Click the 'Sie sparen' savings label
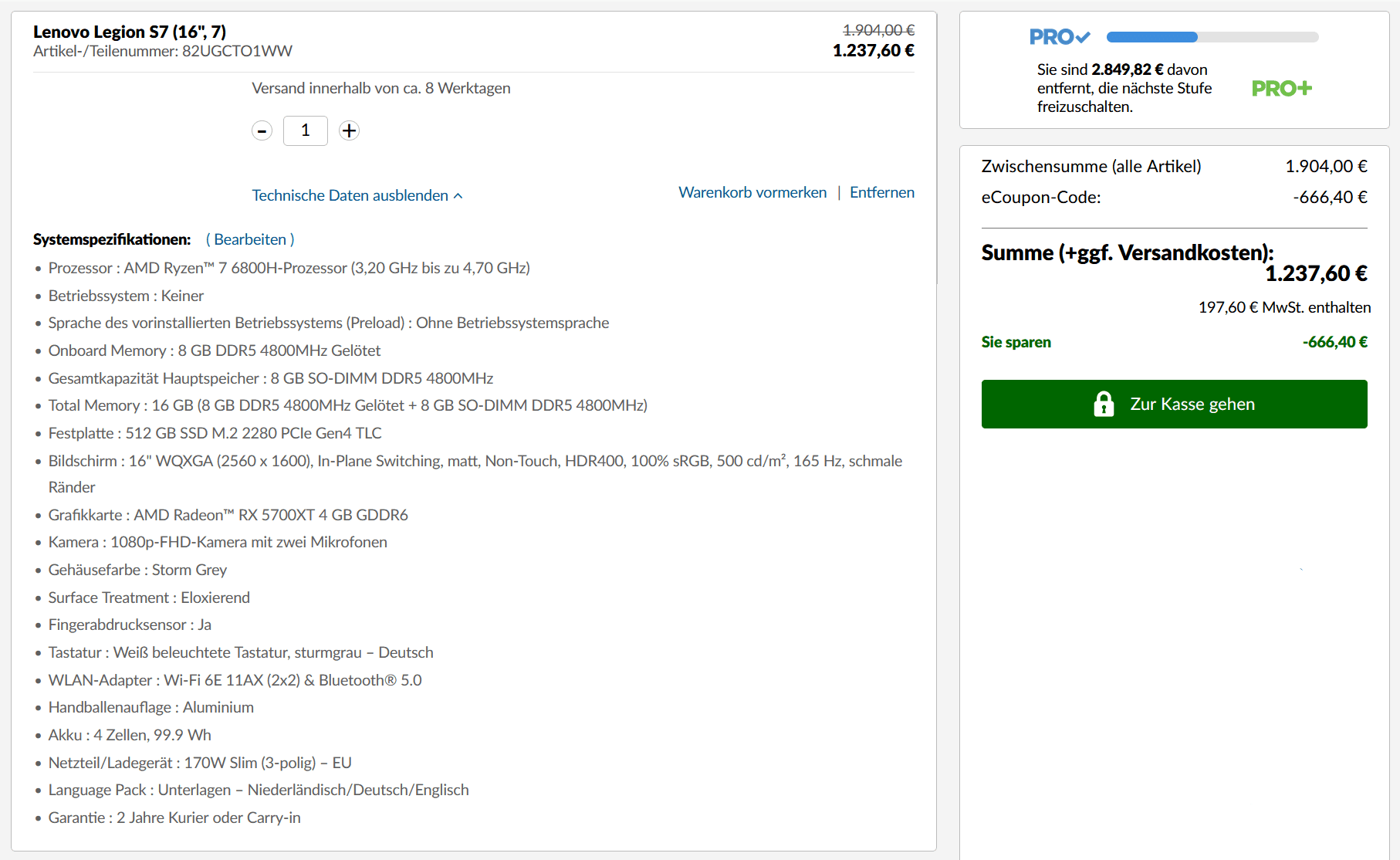The height and width of the screenshot is (860, 1400). 1016,342
